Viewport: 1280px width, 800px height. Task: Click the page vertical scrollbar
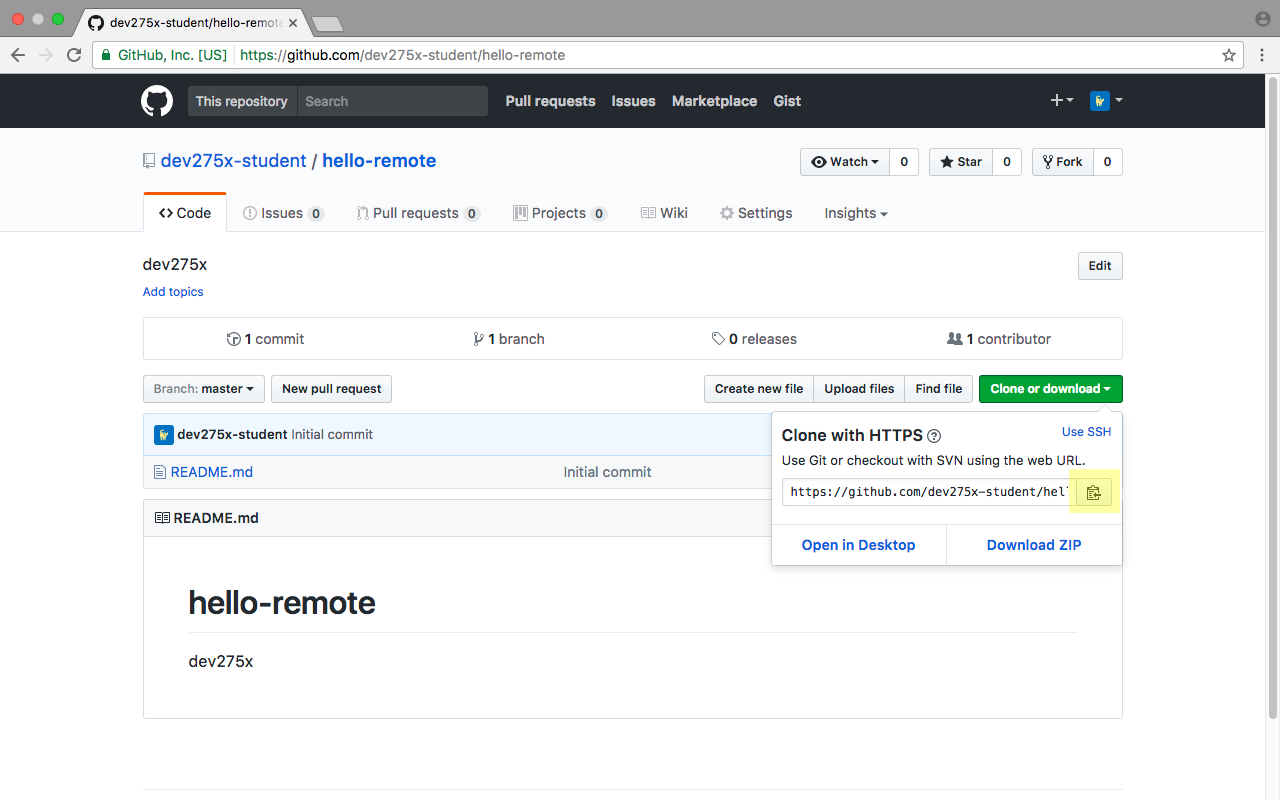point(1273,397)
